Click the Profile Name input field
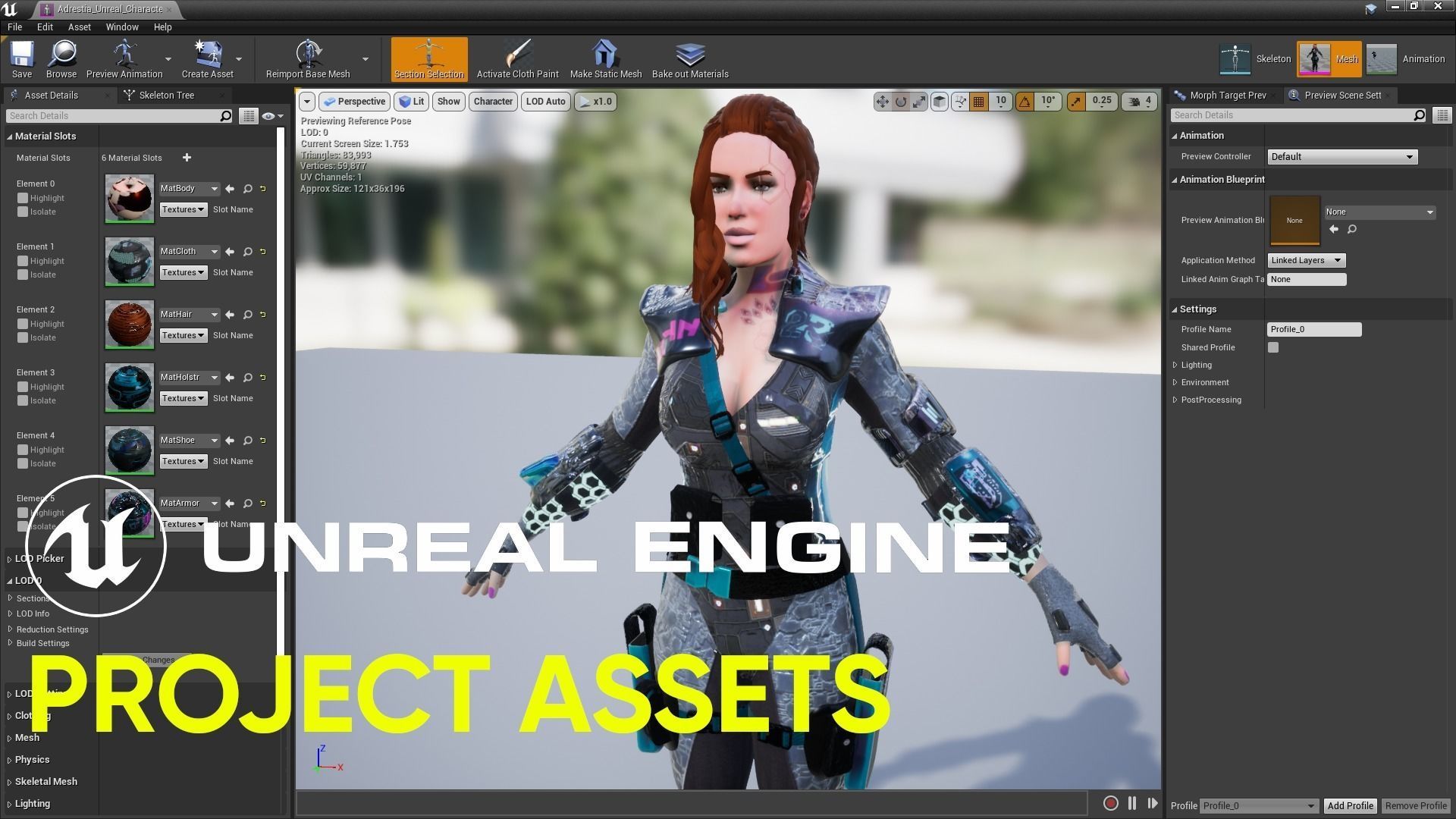1456x819 pixels. click(1314, 329)
